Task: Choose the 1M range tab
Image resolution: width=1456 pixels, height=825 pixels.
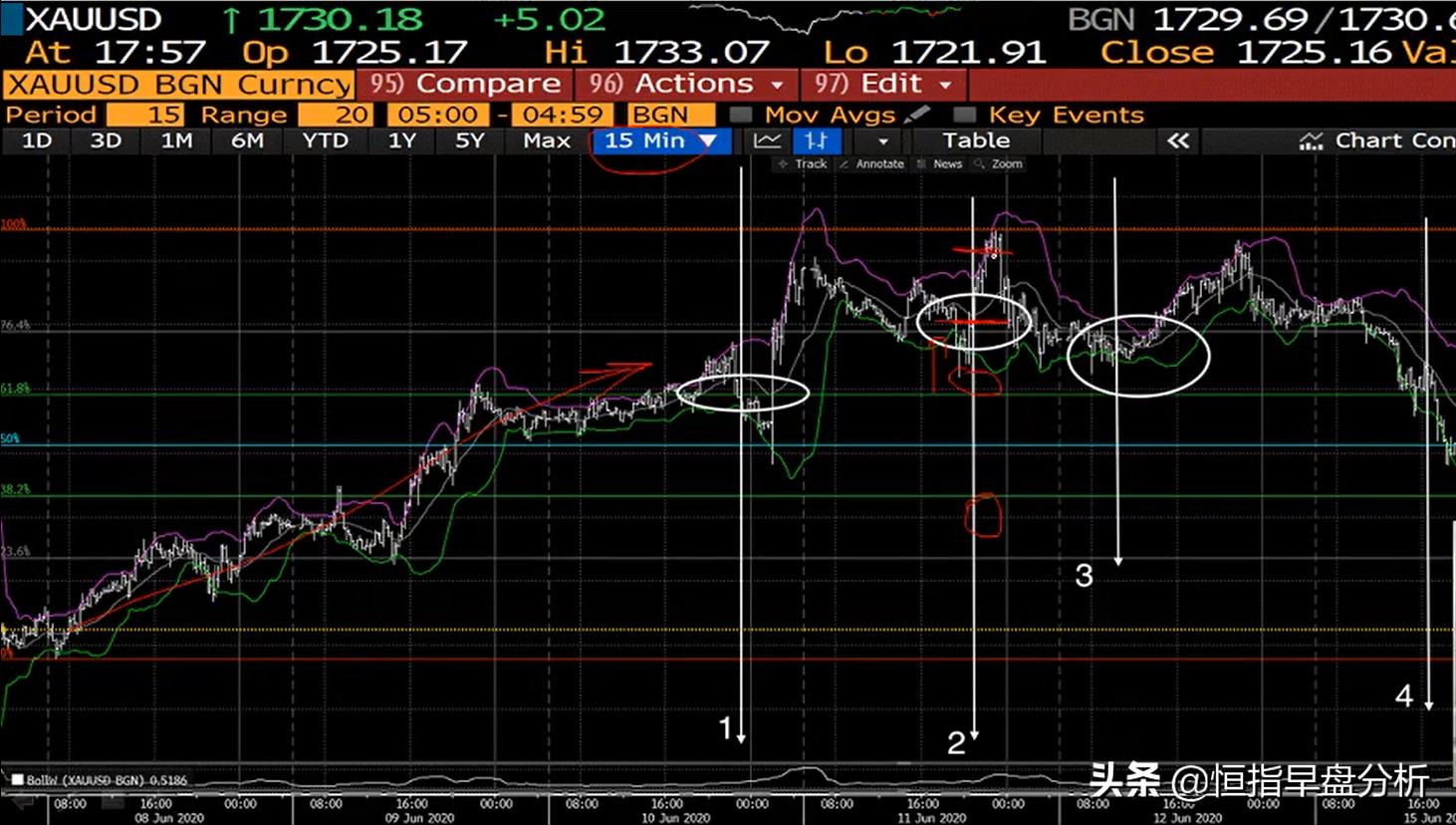Action: 176,140
